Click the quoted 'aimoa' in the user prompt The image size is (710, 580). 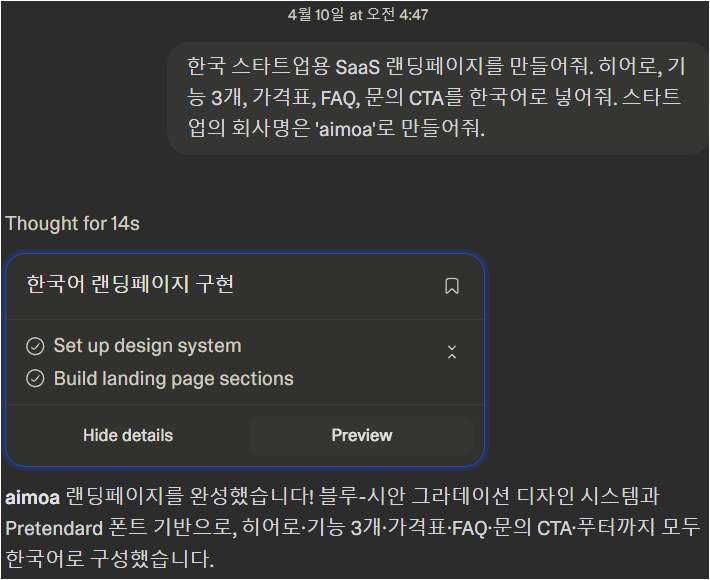click(x=344, y=130)
